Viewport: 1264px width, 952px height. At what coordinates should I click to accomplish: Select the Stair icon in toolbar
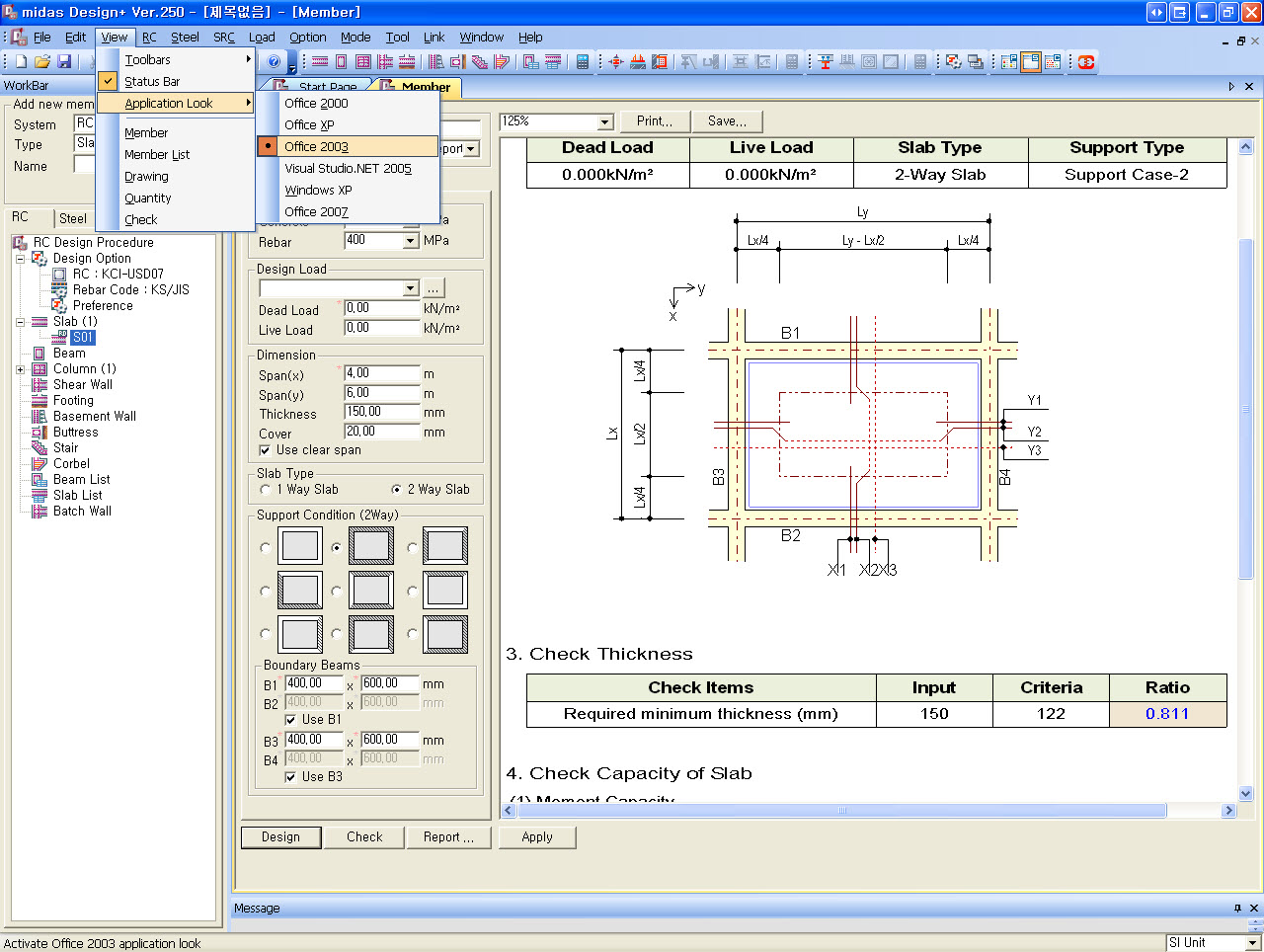tap(480, 61)
